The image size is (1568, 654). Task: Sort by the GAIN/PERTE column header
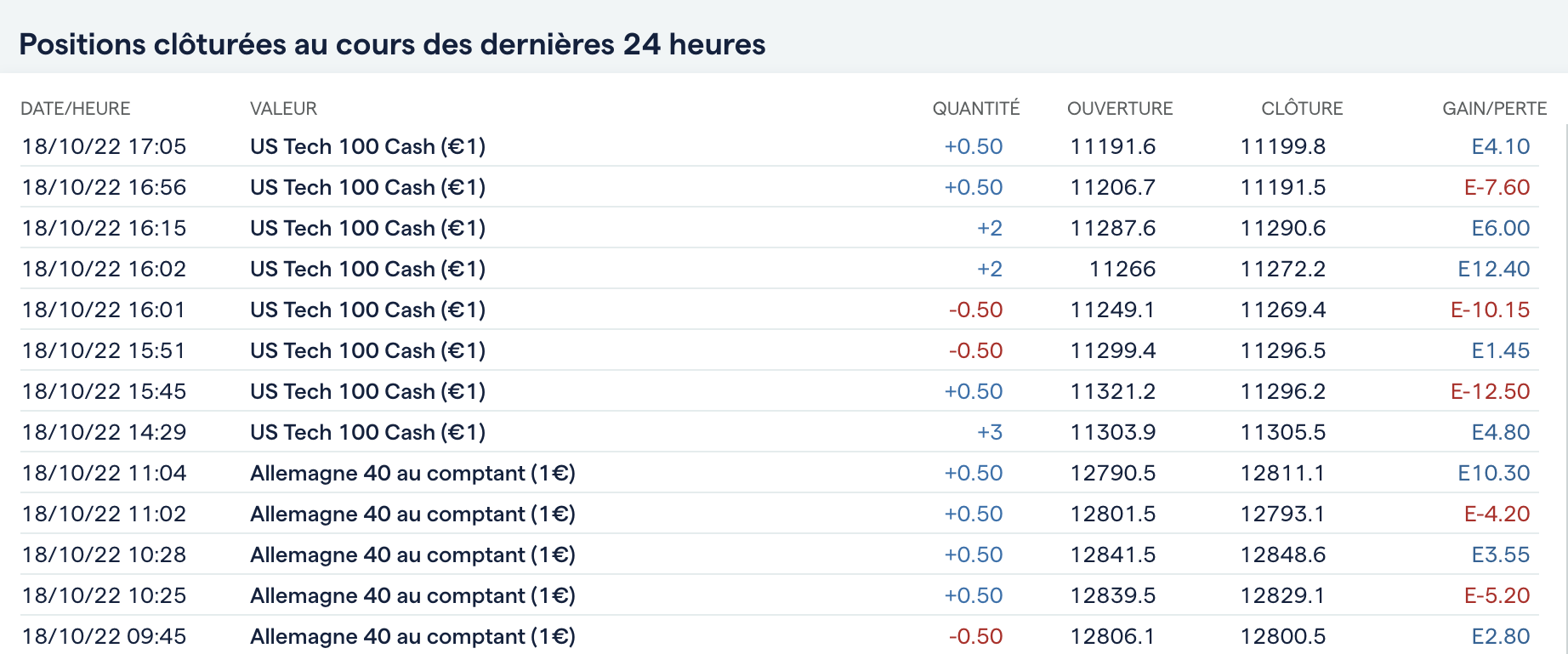pos(1494,109)
